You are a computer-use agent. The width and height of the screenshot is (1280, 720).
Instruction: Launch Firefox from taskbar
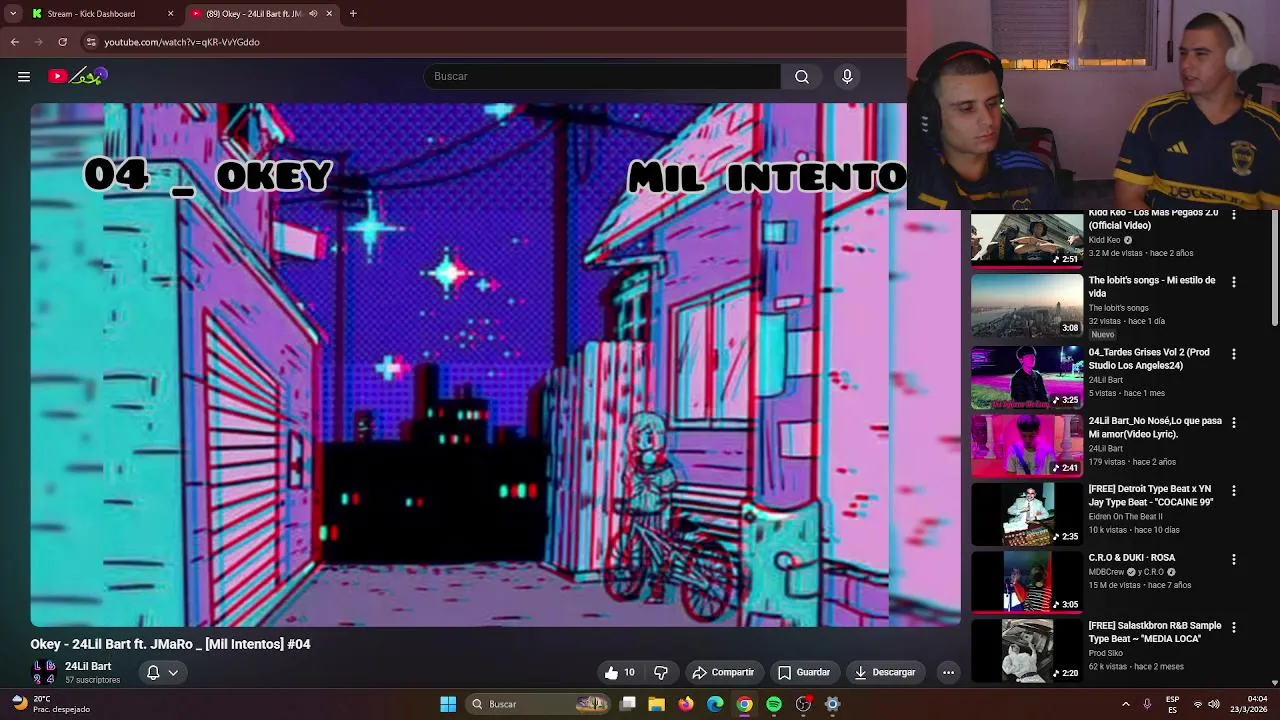pos(685,704)
